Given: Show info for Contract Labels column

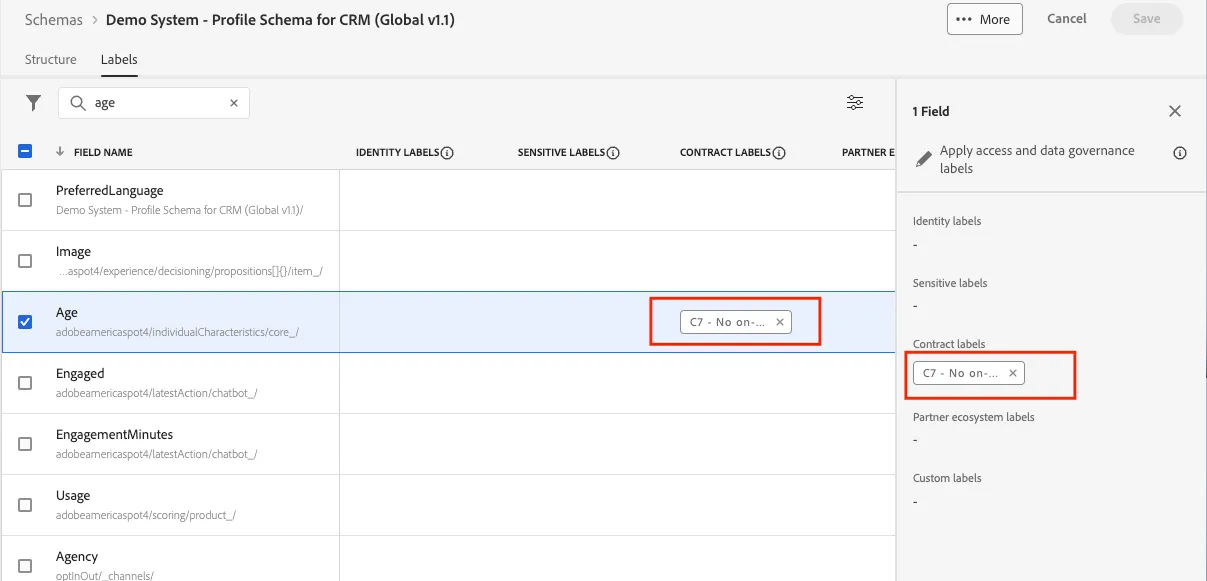Looking at the screenshot, I should tap(779, 153).
